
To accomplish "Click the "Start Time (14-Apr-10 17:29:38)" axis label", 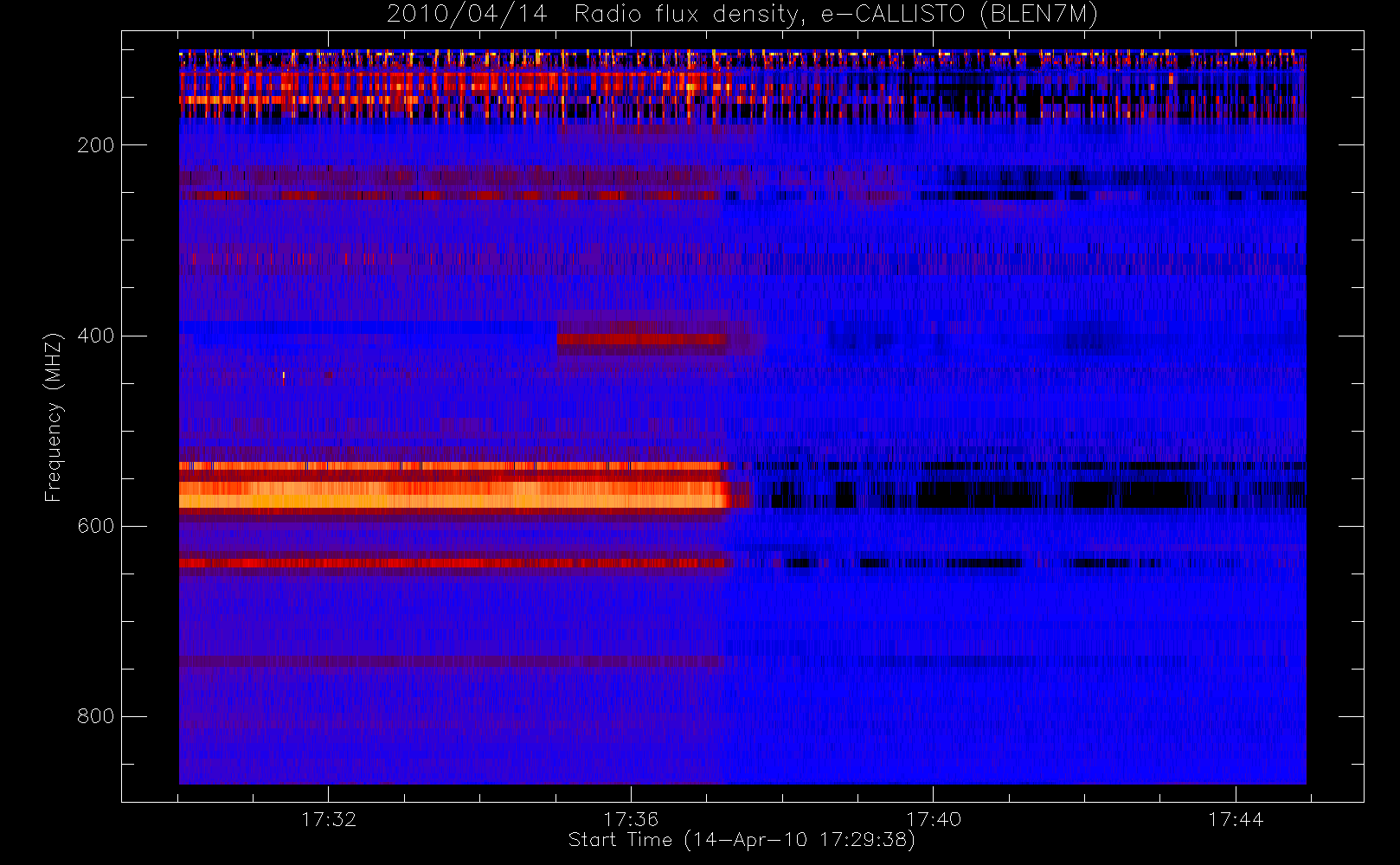I will point(742,840).
